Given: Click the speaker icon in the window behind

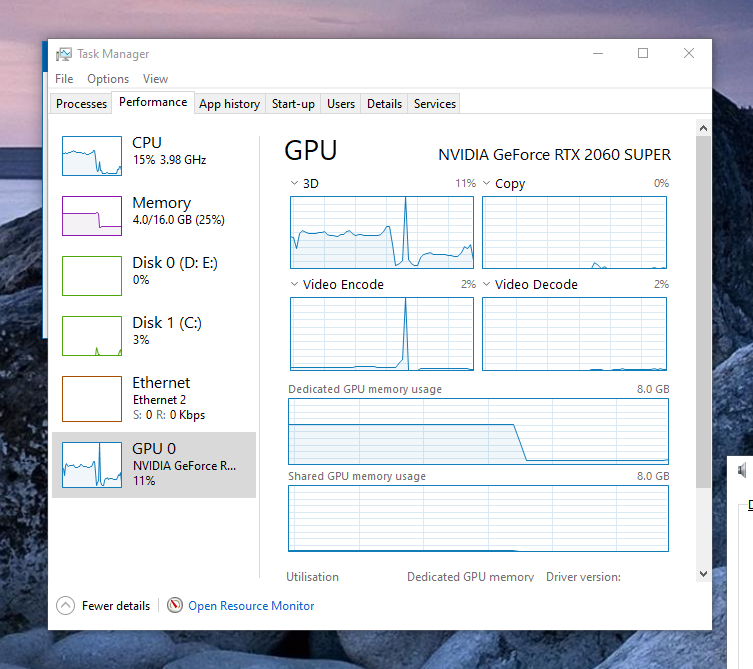Looking at the screenshot, I should point(742,470).
